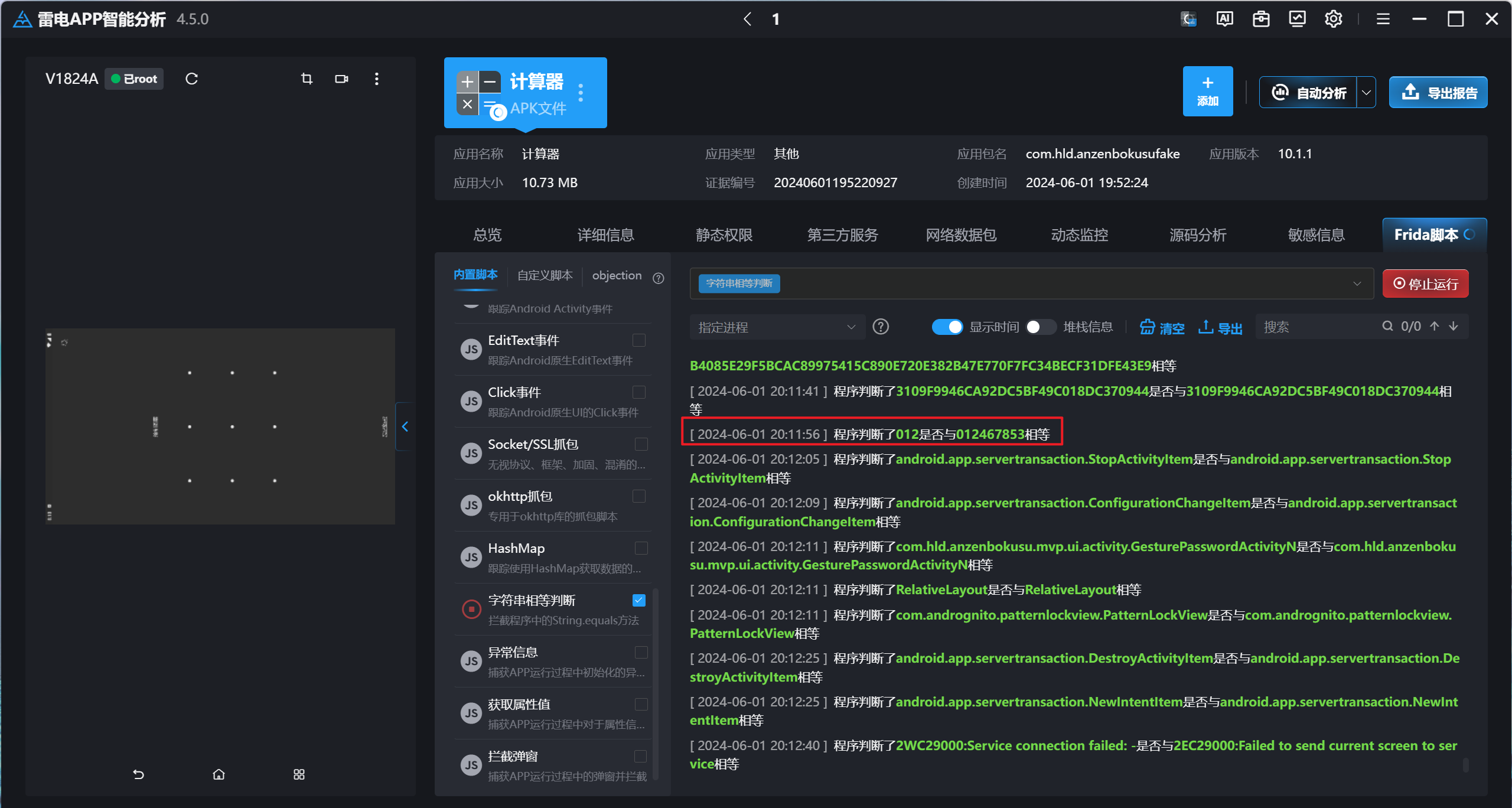Click the device refresh icon next to root
Viewport: 1512px width, 808px height.
[191, 79]
